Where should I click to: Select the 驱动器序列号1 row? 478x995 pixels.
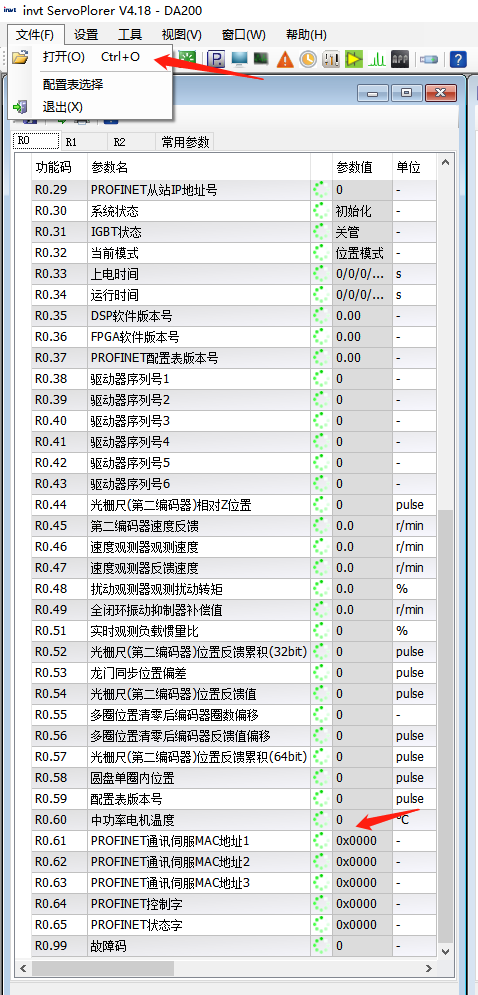[235, 379]
